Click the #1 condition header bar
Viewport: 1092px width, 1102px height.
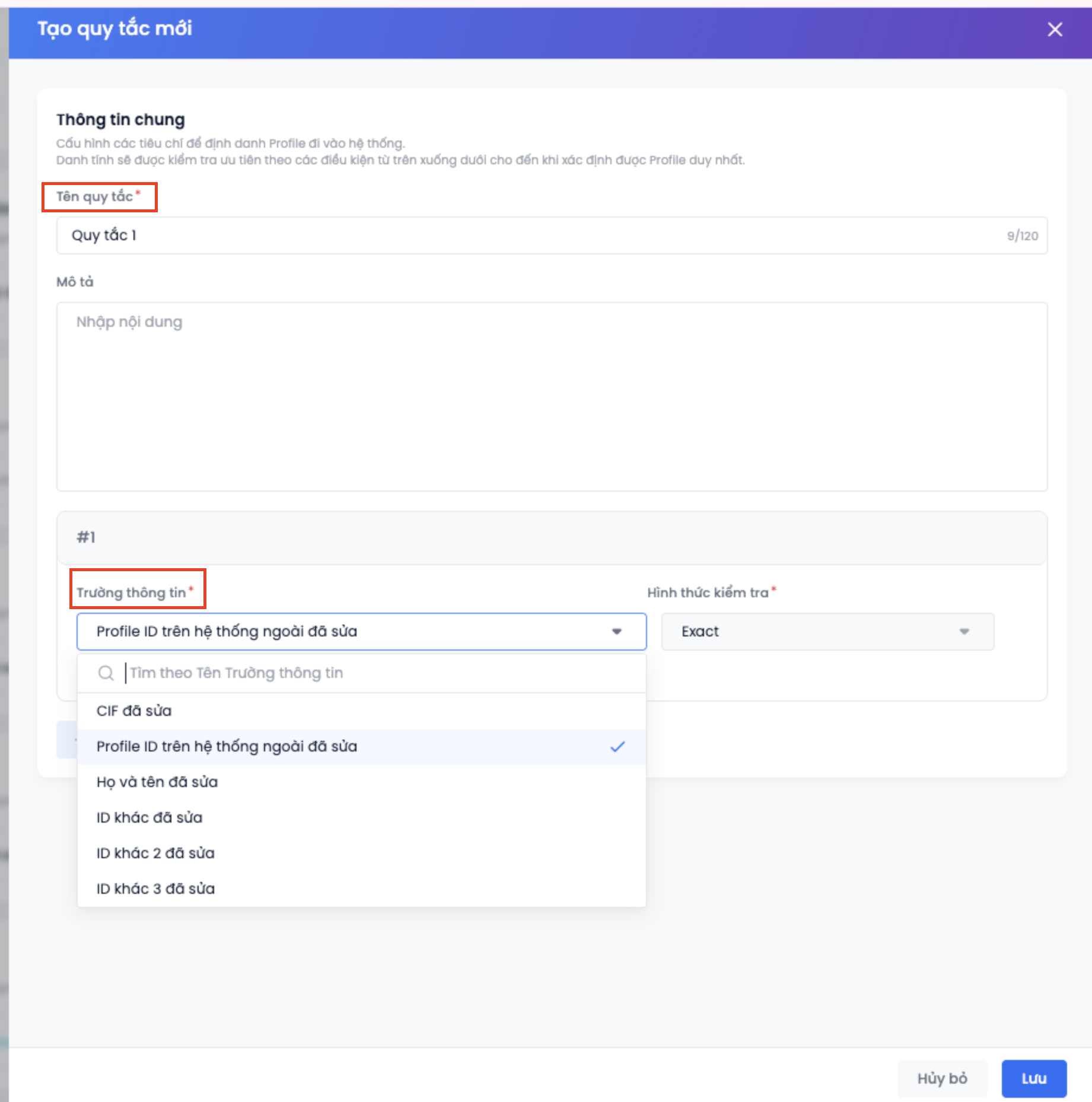(x=552, y=537)
